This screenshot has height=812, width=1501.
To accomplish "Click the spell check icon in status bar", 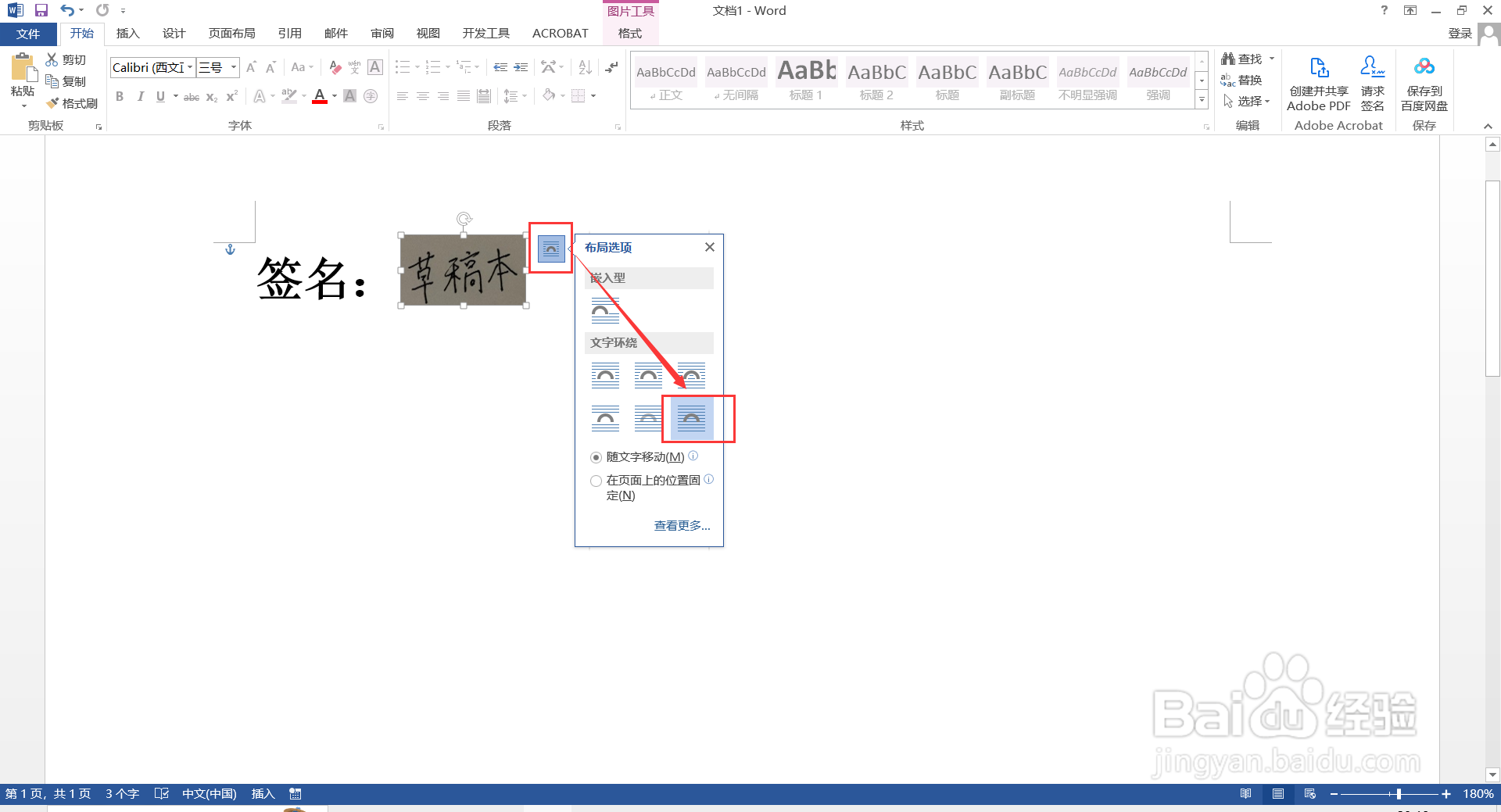I will coord(162,793).
